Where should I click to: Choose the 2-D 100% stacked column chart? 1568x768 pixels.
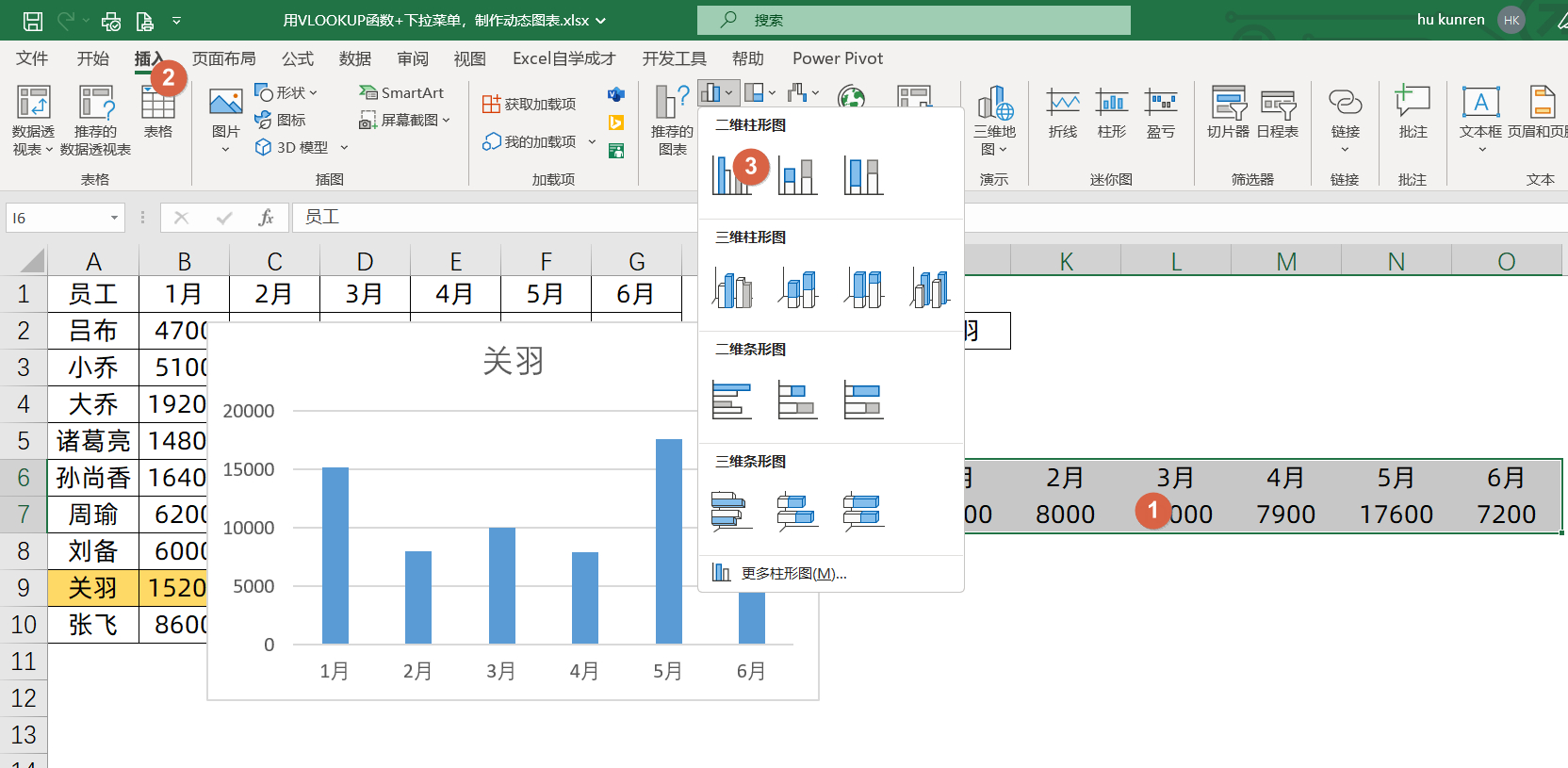click(x=864, y=175)
